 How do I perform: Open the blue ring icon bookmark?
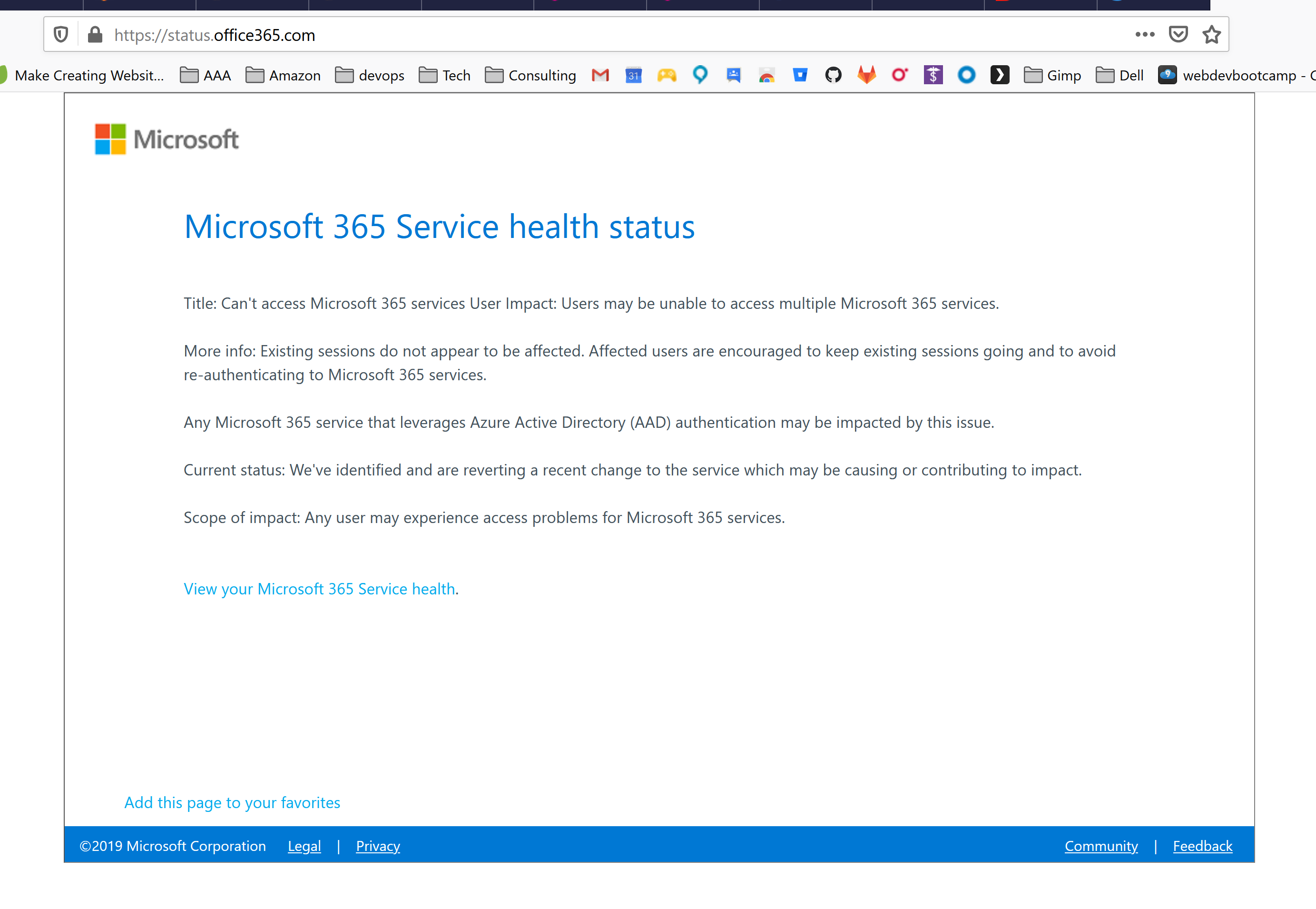(x=966, y=75)
